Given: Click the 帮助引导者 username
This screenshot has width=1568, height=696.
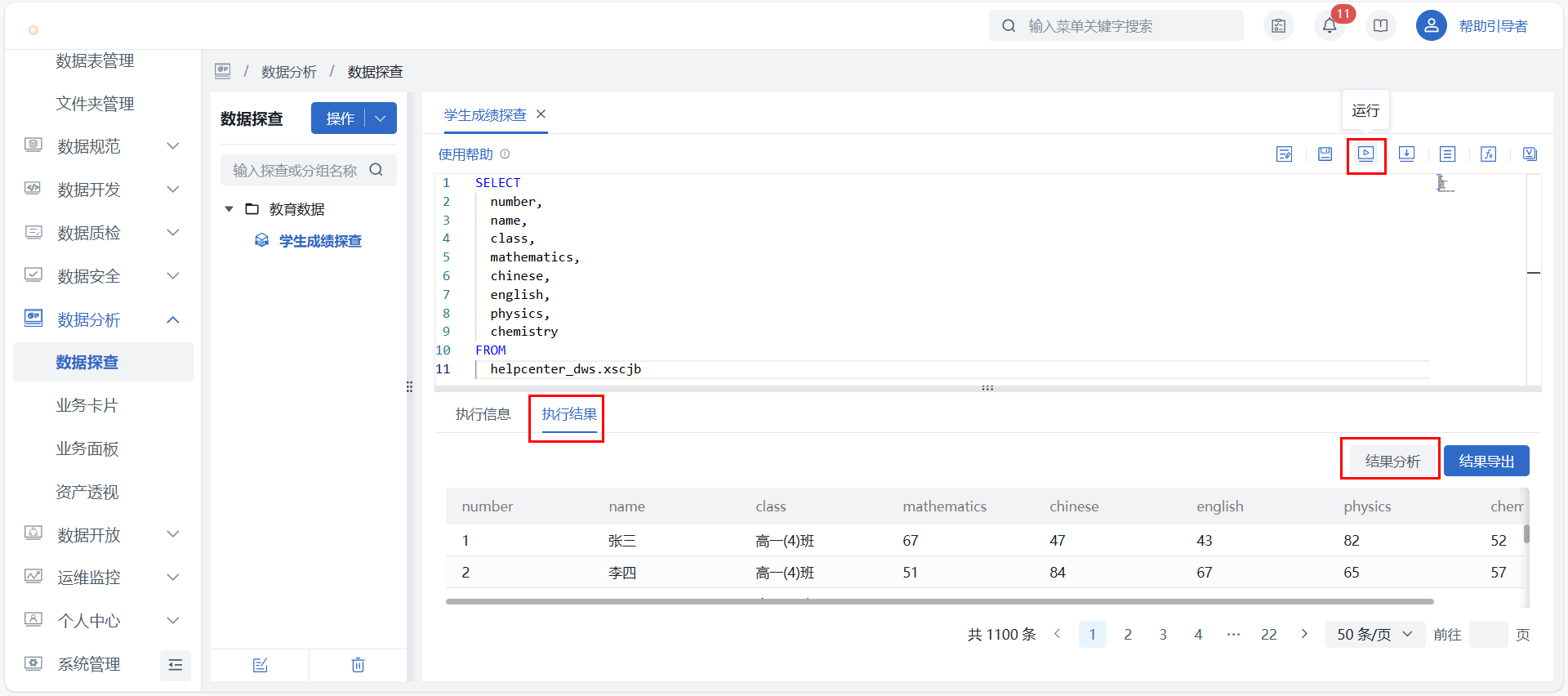Looking at the screenshot, I should tap(1493, 26).
